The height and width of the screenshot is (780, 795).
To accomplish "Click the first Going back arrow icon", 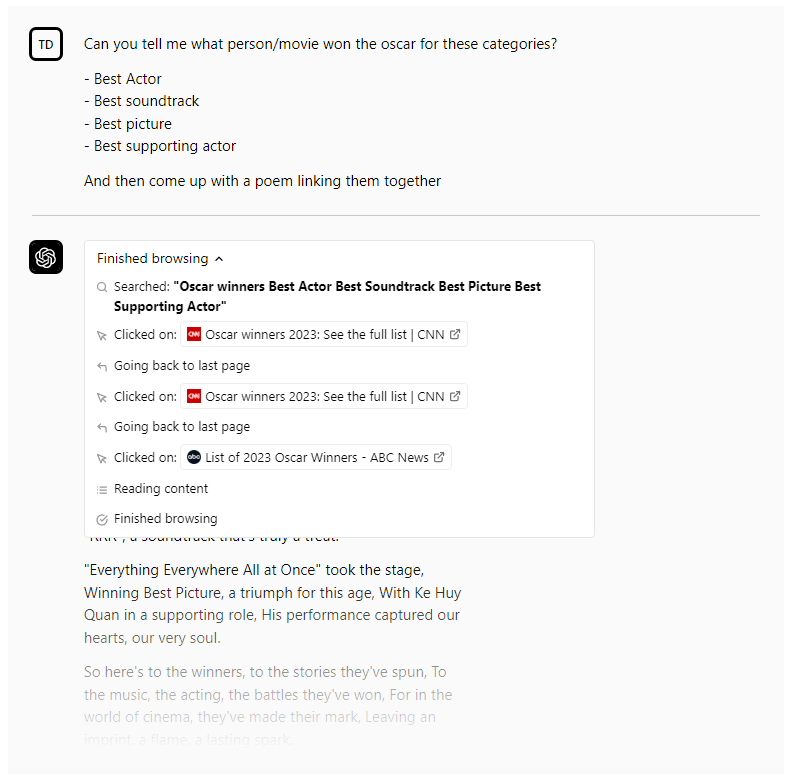I will (x=102, y=366).
